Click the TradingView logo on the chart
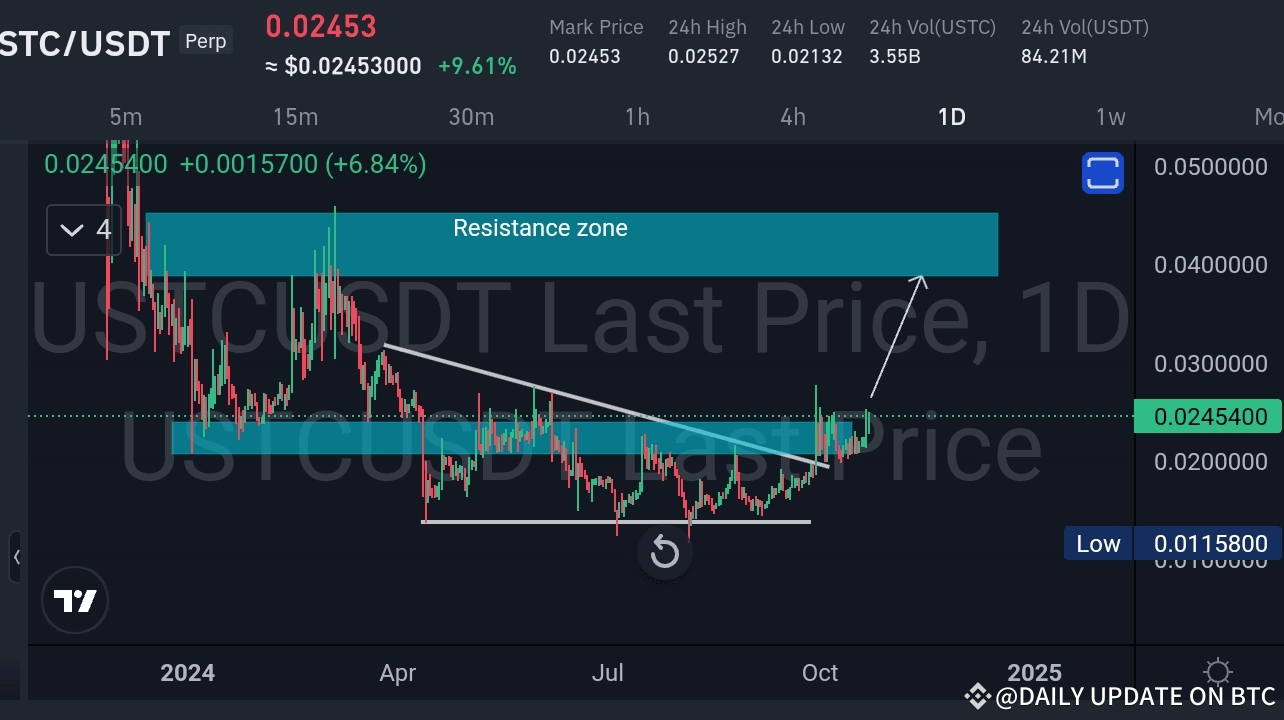 coord(75,600)
